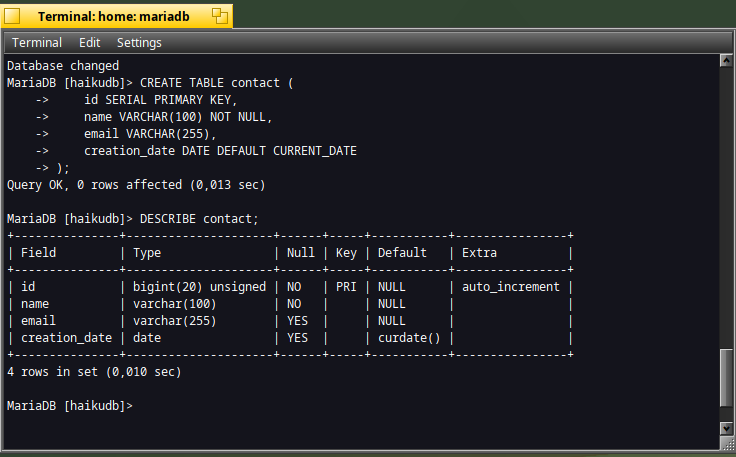The width and height of the screenshot is (736, 457).
Task: Open the Edit menu
Action: tap(89, 43)
